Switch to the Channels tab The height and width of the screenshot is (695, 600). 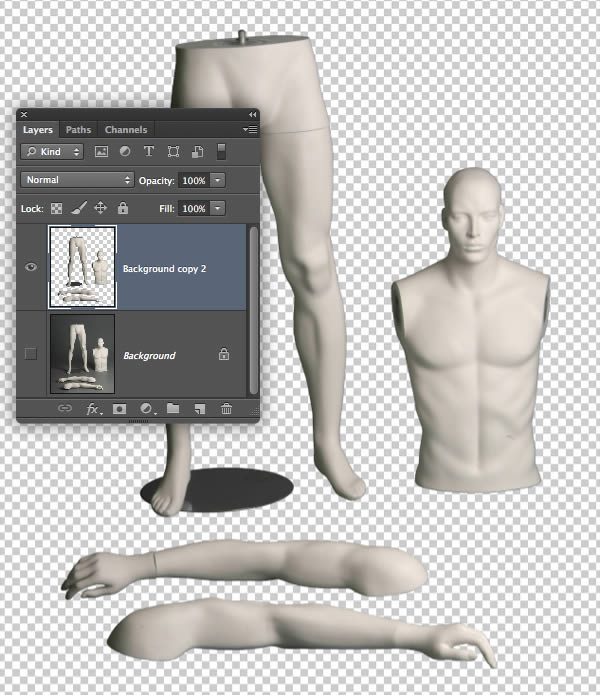[x=126, y=130]
